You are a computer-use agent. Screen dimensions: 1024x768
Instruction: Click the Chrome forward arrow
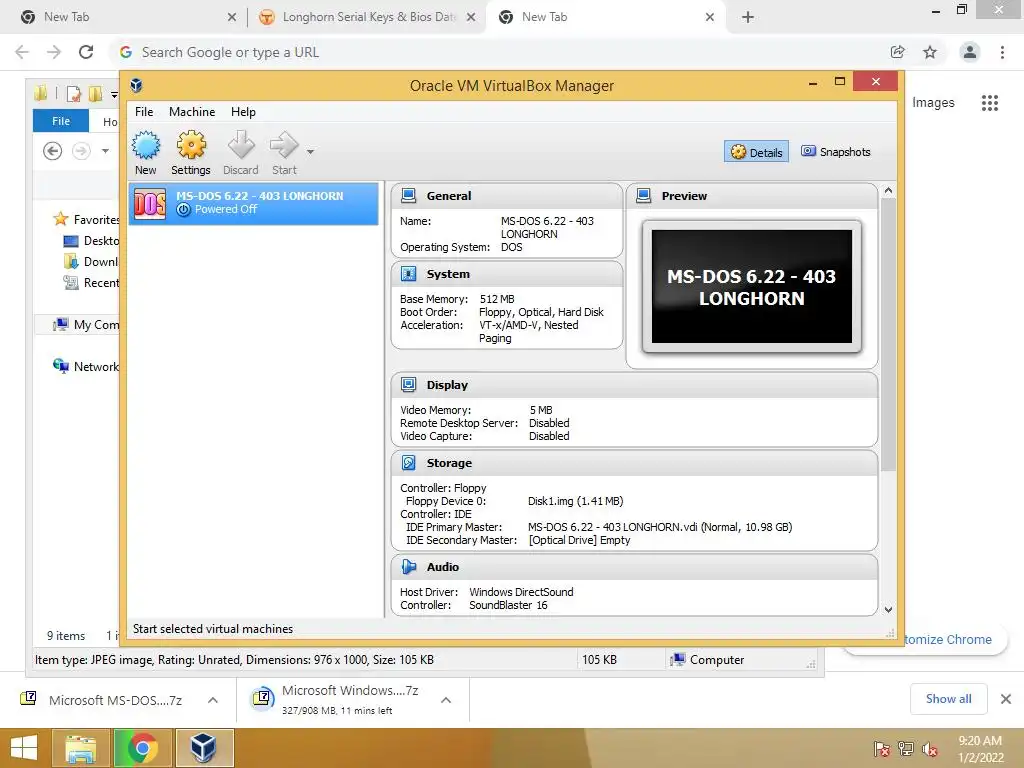click(x=54, y=52)
